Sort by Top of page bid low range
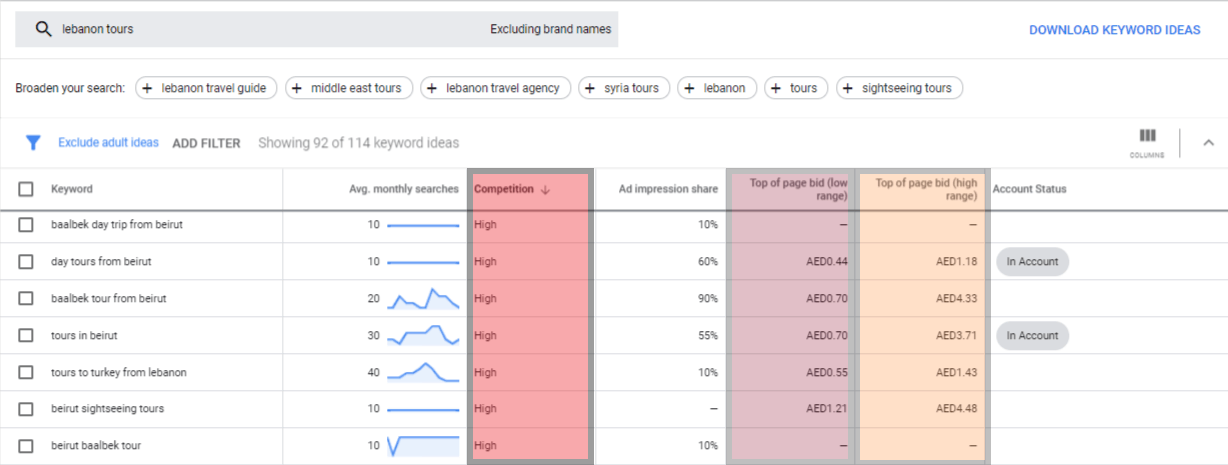The height and width of the screenshot is (465, 1228). click(x=798, y=189)
